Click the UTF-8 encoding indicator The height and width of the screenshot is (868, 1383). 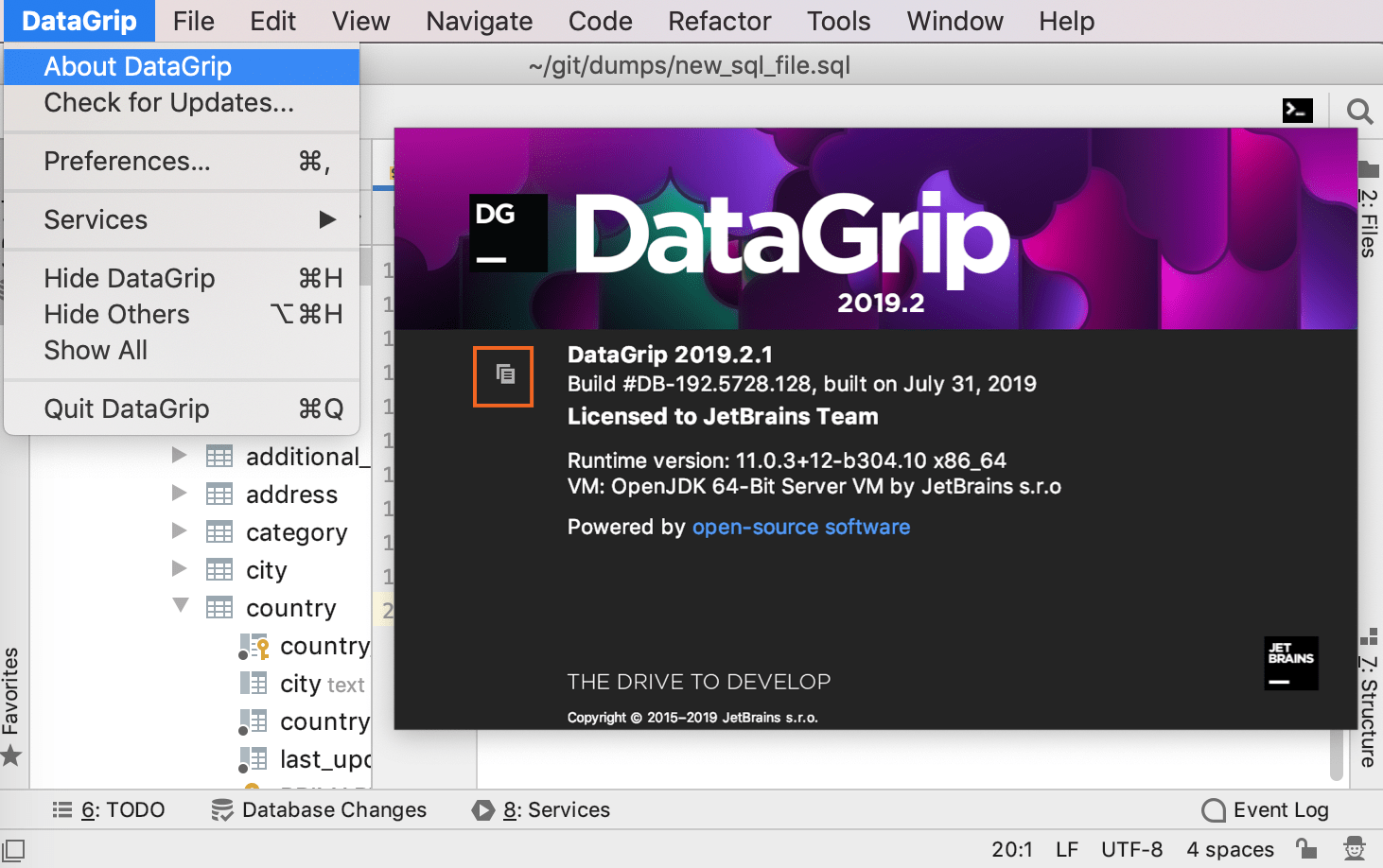1131,849
